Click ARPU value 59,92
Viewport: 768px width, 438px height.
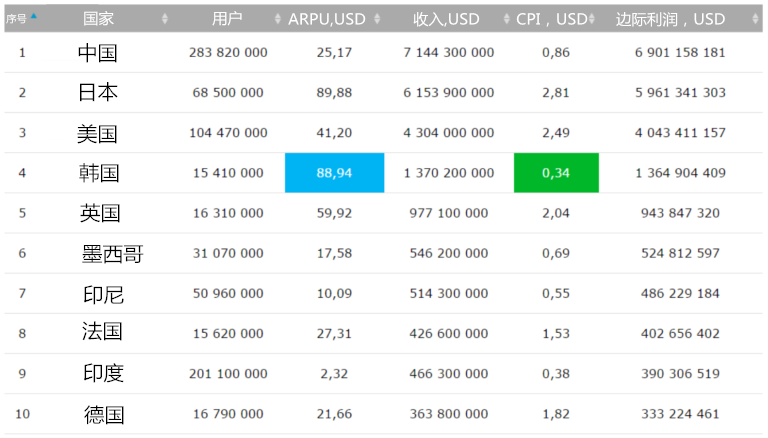(x=334, y=213)
